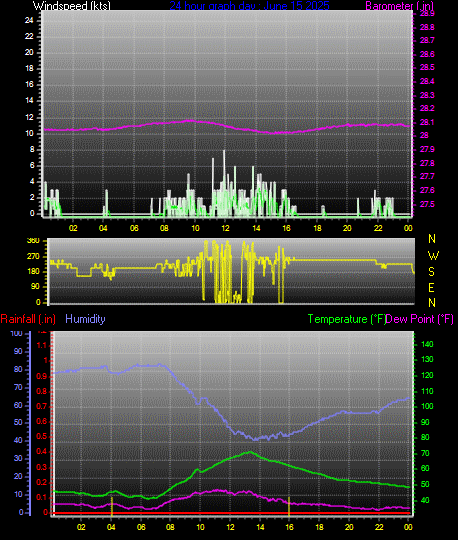The width and height of the screenshot is (458, 540).
Task: Click the blue humidity curve lowest point
Action: point(256,439)
